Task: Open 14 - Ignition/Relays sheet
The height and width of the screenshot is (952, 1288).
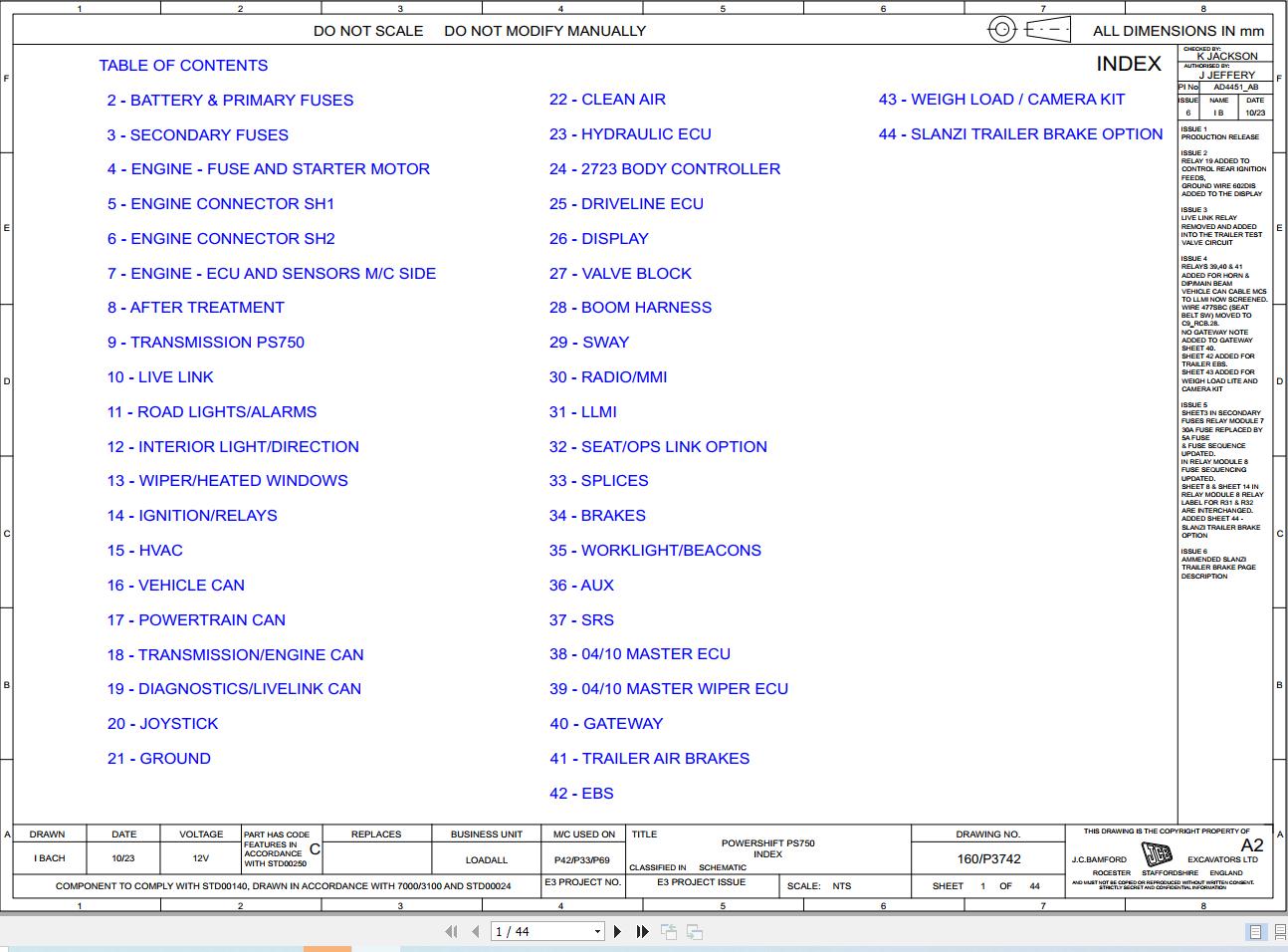Action: (x=192, y=516)
